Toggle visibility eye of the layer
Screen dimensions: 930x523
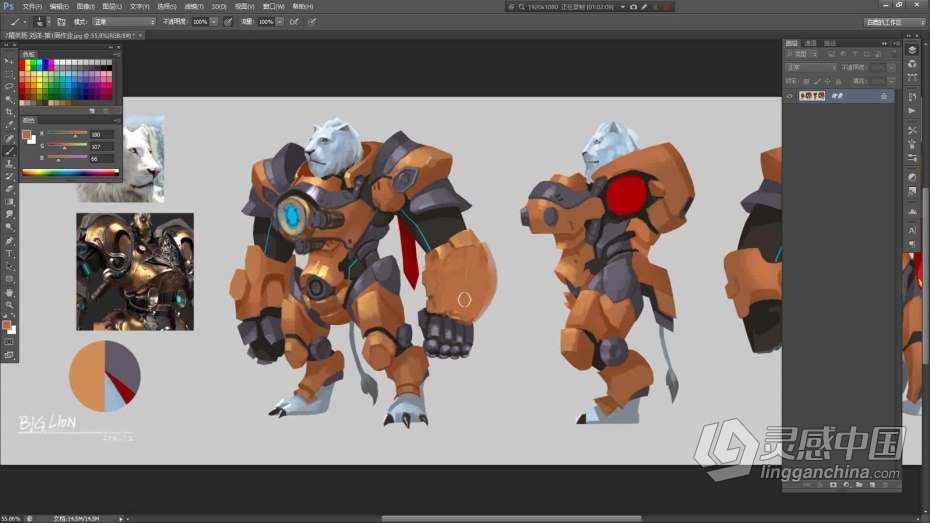click(790, 96)
